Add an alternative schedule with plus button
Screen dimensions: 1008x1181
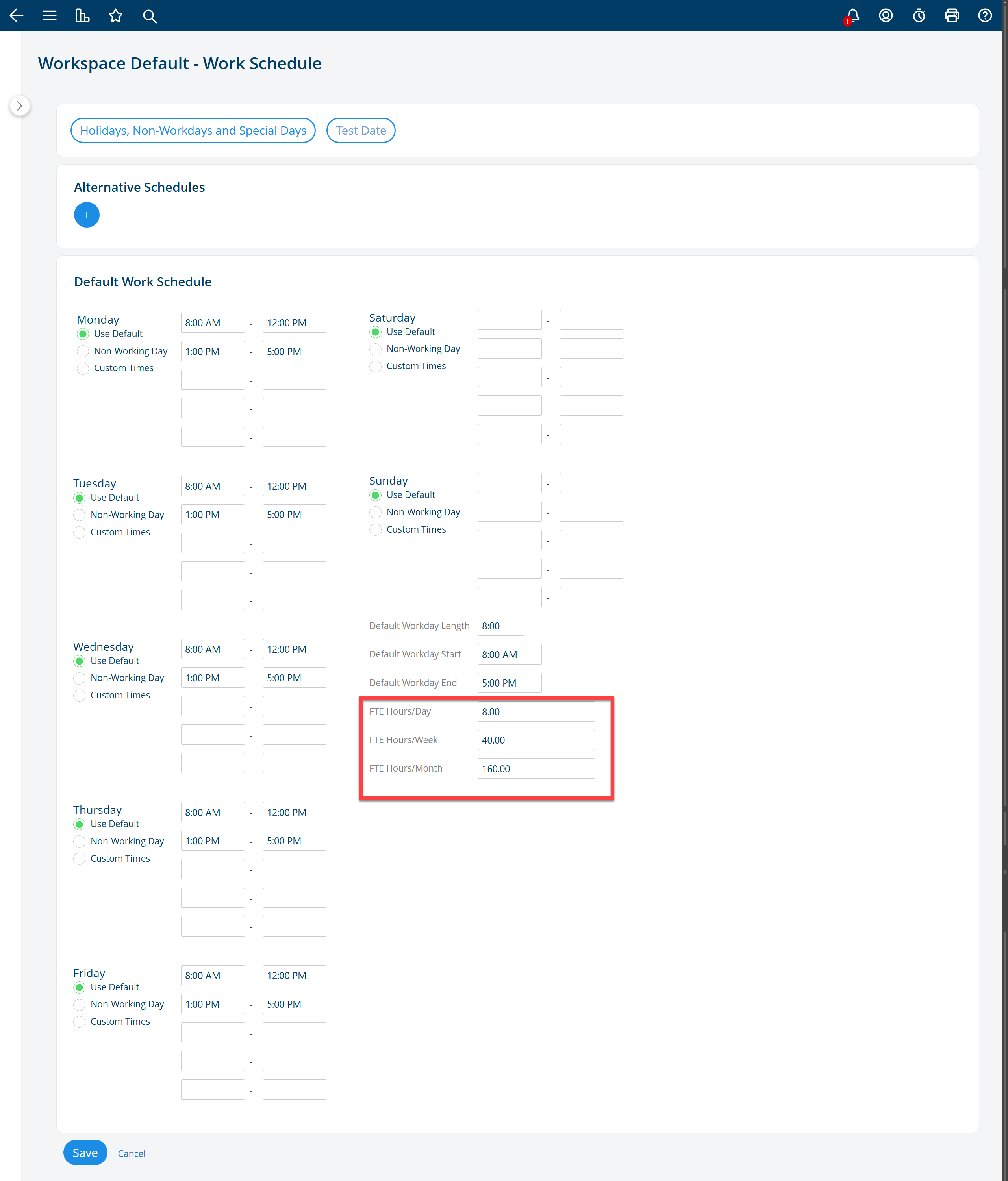click(87, 215)
